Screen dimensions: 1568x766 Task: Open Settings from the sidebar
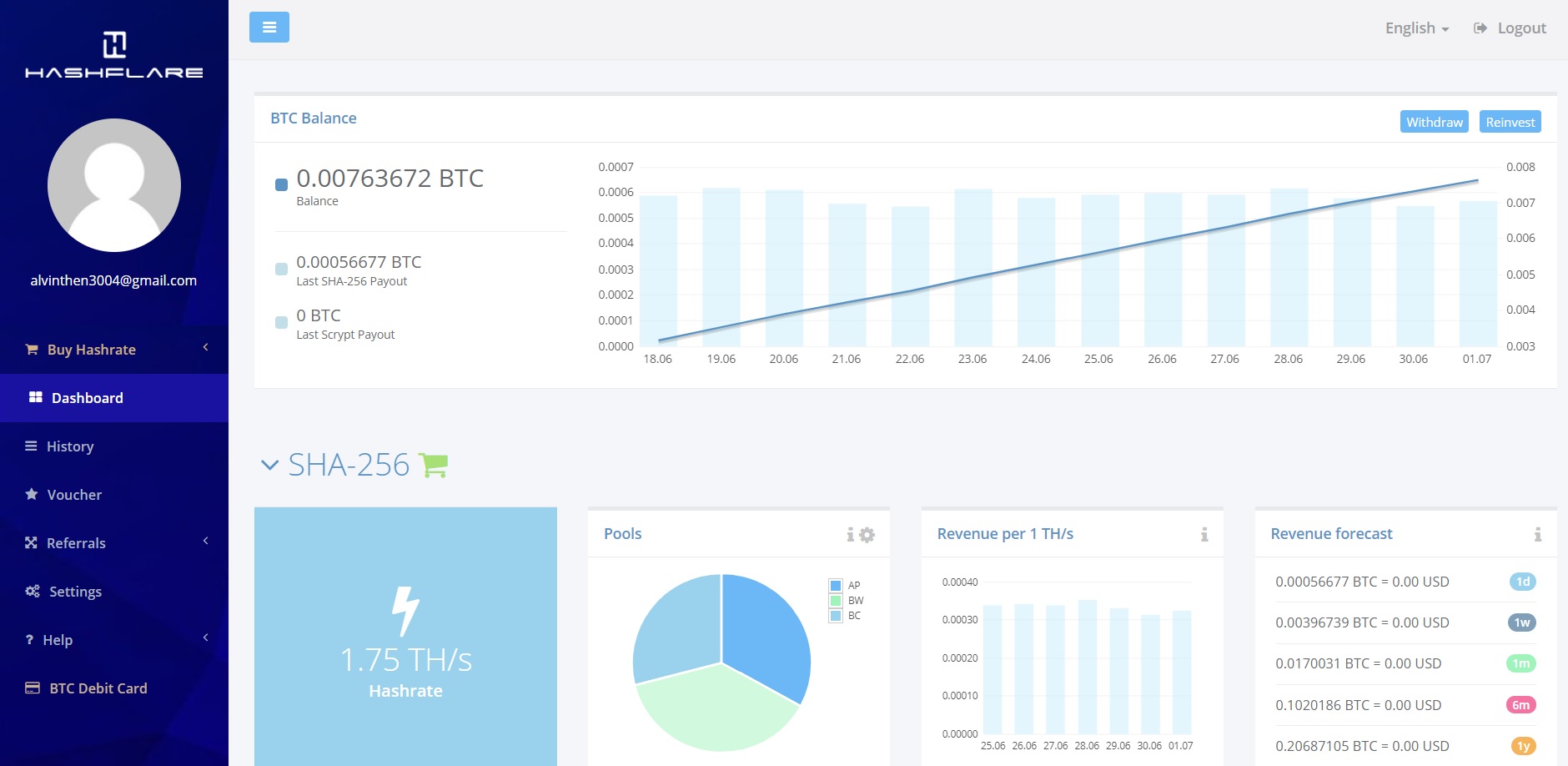114,592
